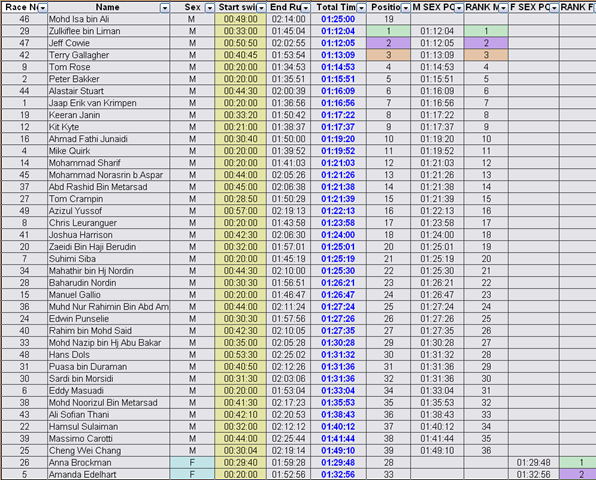Click the blue F cell for Anna Brockman
The height and width of the screenshot is (480, 596).
coord(192,463)
